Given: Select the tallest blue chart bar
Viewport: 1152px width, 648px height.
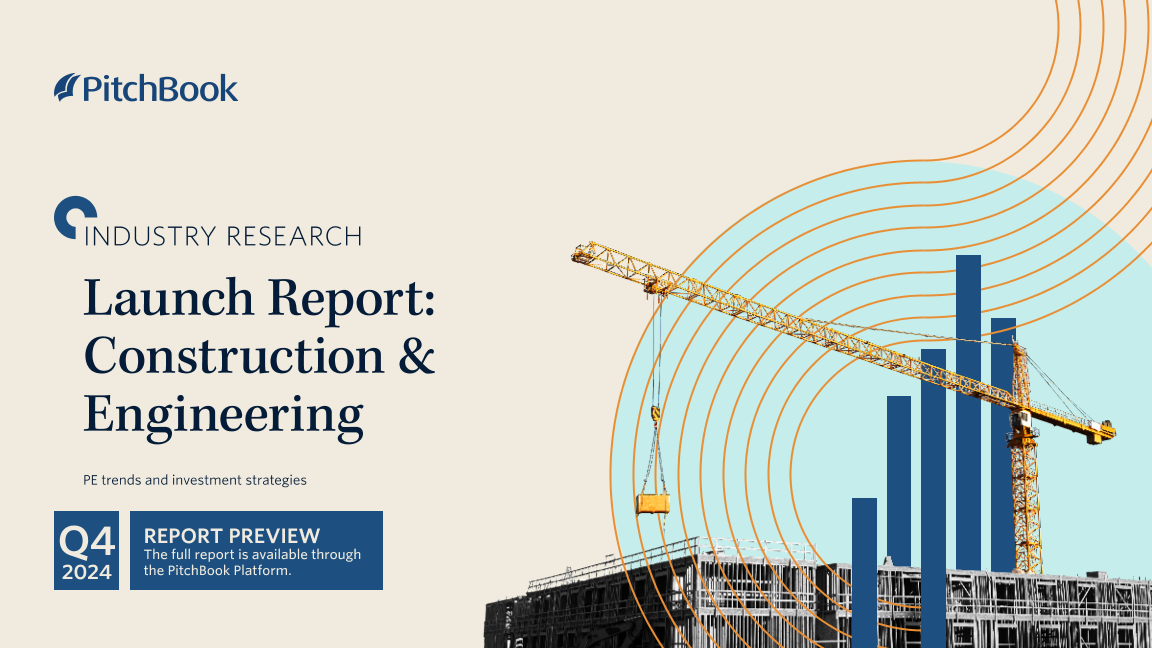Looking at the screenshot, I should point(968,410).
